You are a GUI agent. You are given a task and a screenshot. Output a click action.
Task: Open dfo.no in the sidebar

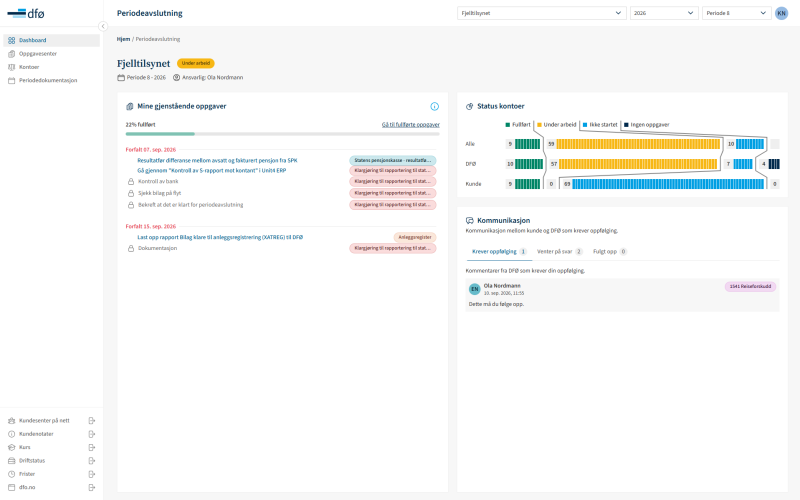pyautogui.click(x=27, y=487)
